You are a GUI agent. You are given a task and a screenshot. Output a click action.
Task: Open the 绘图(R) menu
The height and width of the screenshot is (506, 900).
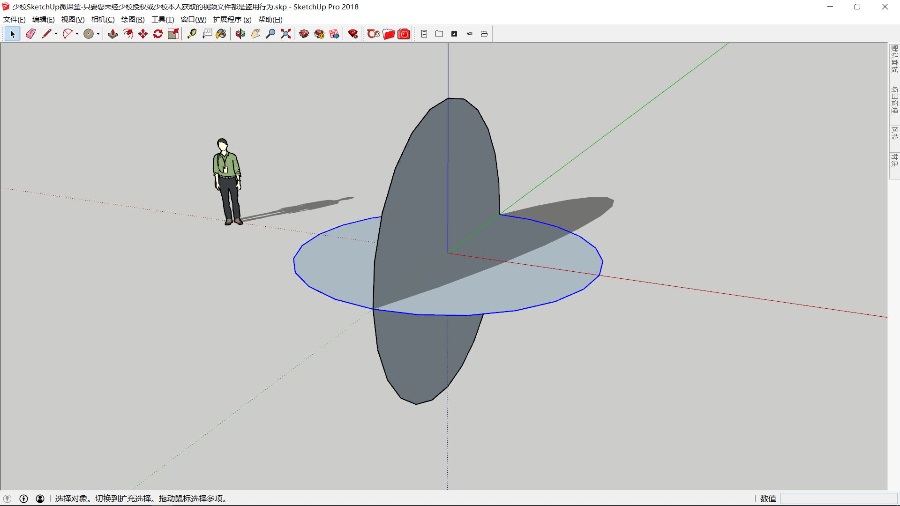(133, 20)
